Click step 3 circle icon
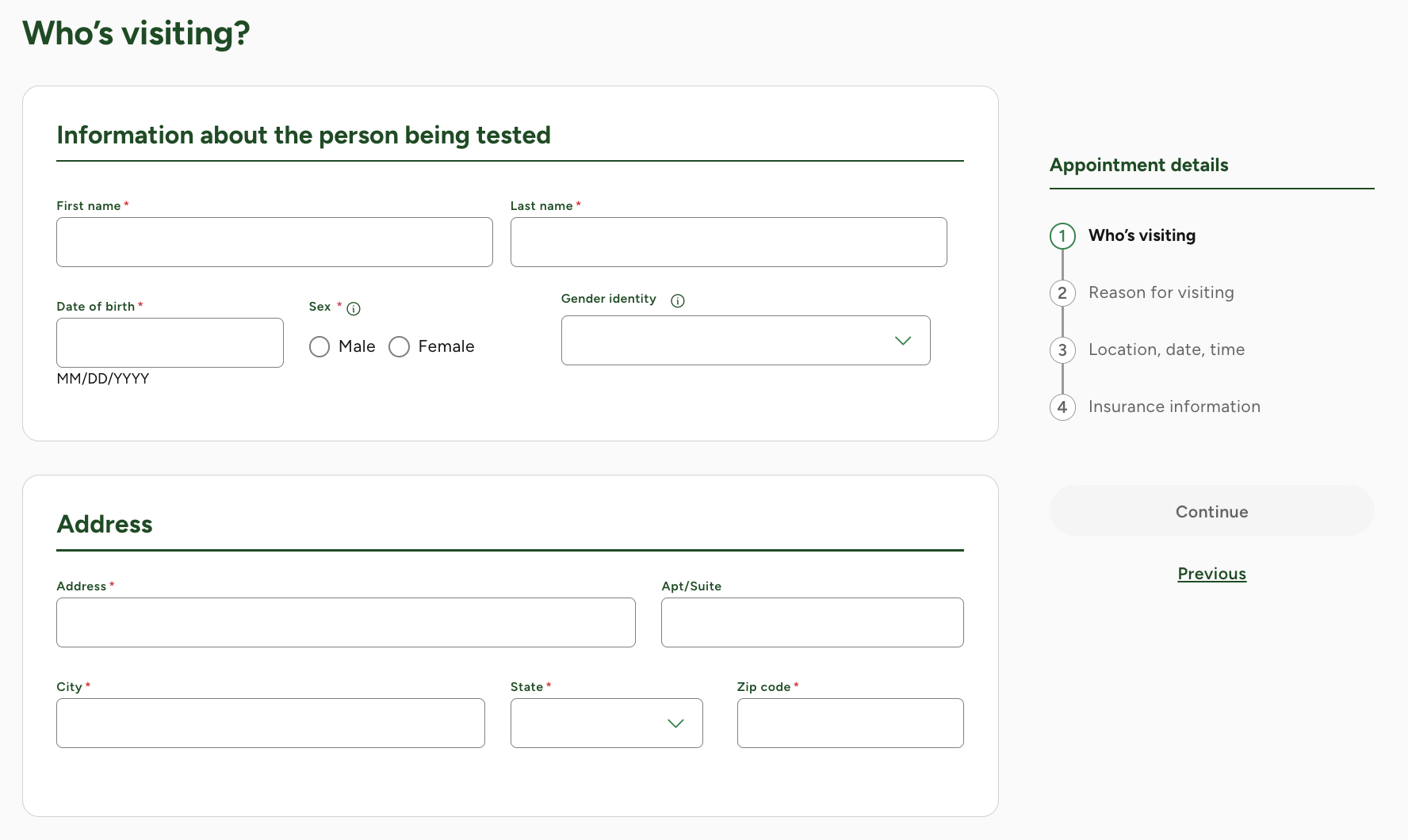 click(x=1062, y=350)
